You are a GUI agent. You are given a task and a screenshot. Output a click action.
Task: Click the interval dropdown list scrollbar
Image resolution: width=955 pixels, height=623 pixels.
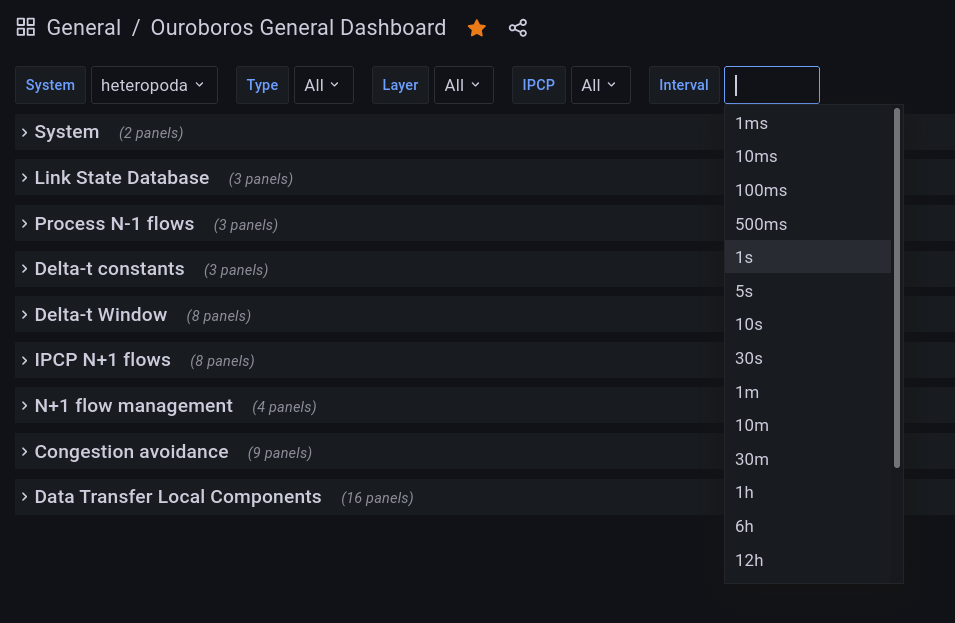[897, 288]
